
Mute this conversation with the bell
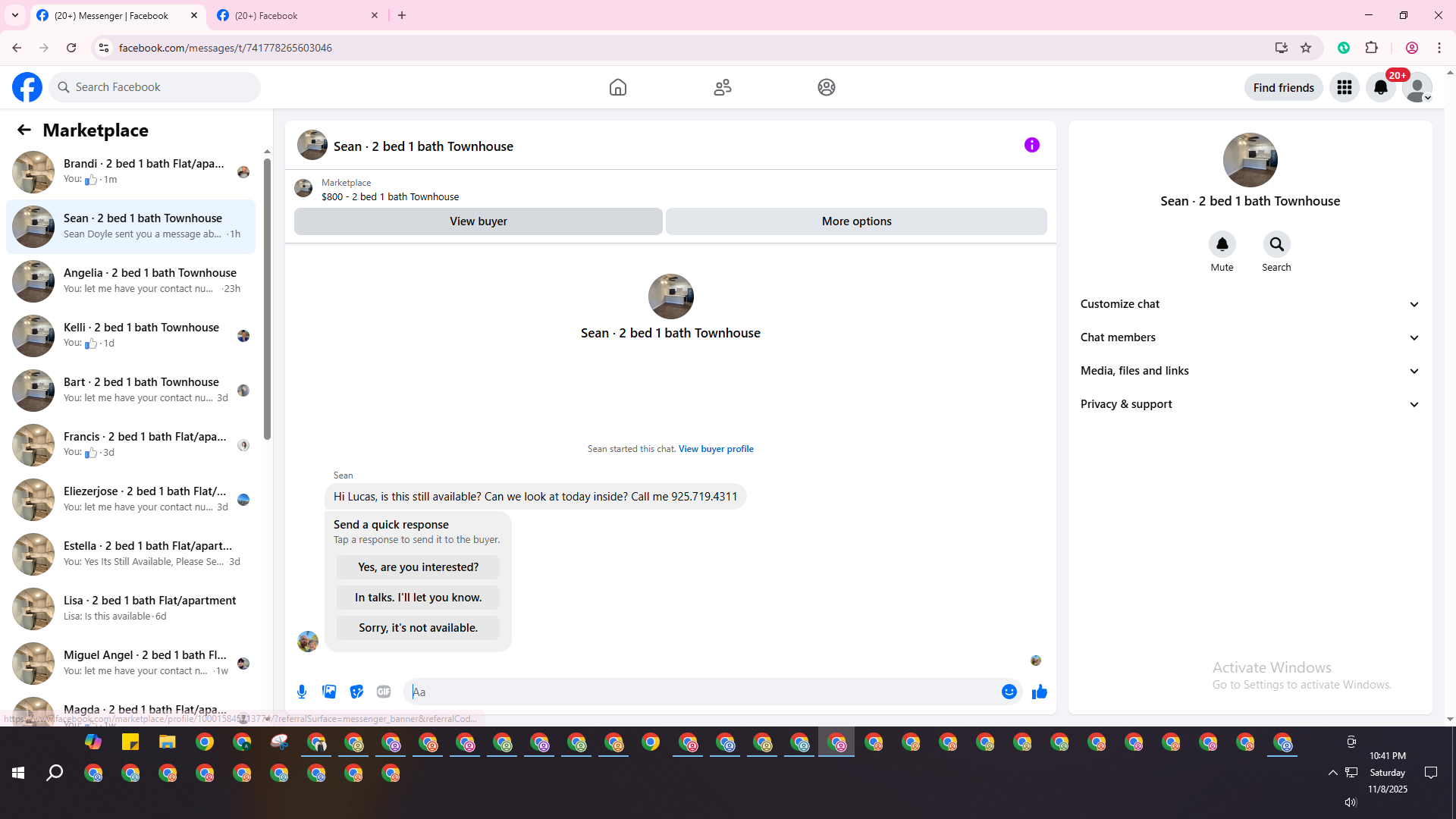point(1222,244)
